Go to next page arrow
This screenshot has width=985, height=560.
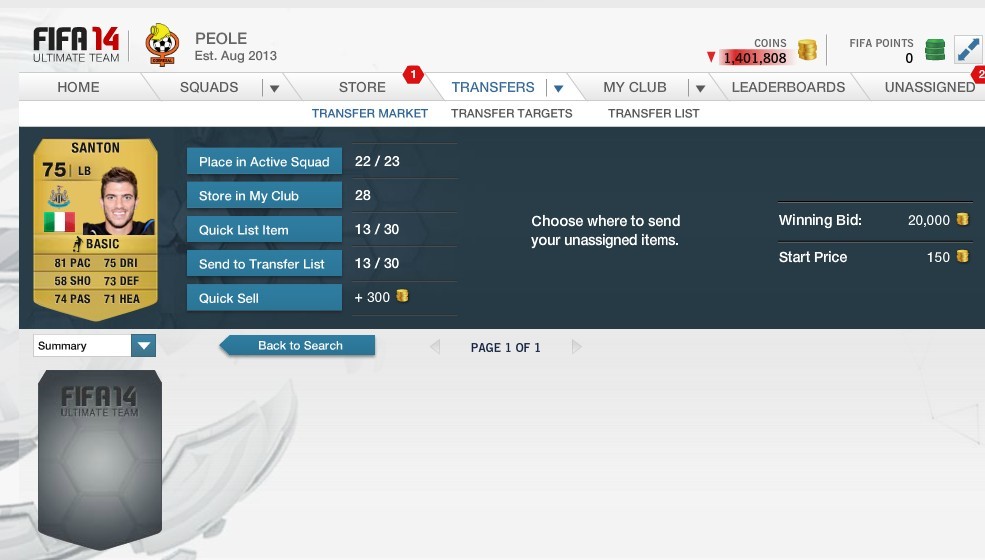coord(577,347)
